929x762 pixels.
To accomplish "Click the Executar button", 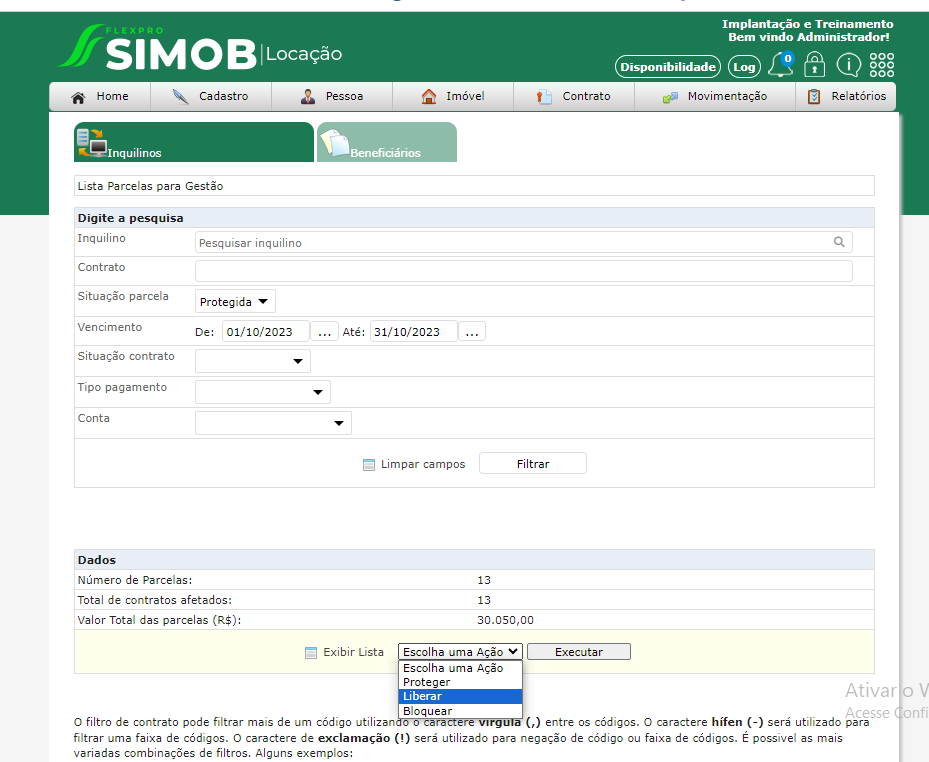I will tap(579, 652).
